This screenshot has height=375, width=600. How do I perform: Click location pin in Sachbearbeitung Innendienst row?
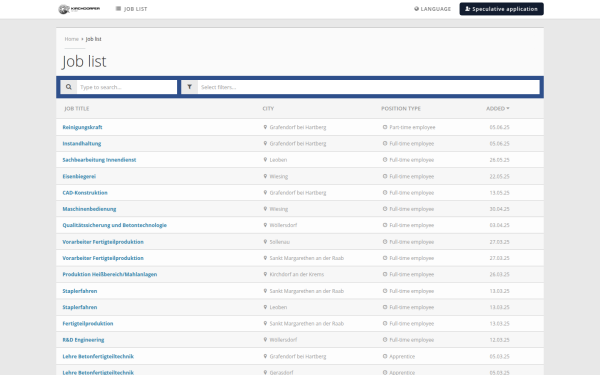[265, 160]
